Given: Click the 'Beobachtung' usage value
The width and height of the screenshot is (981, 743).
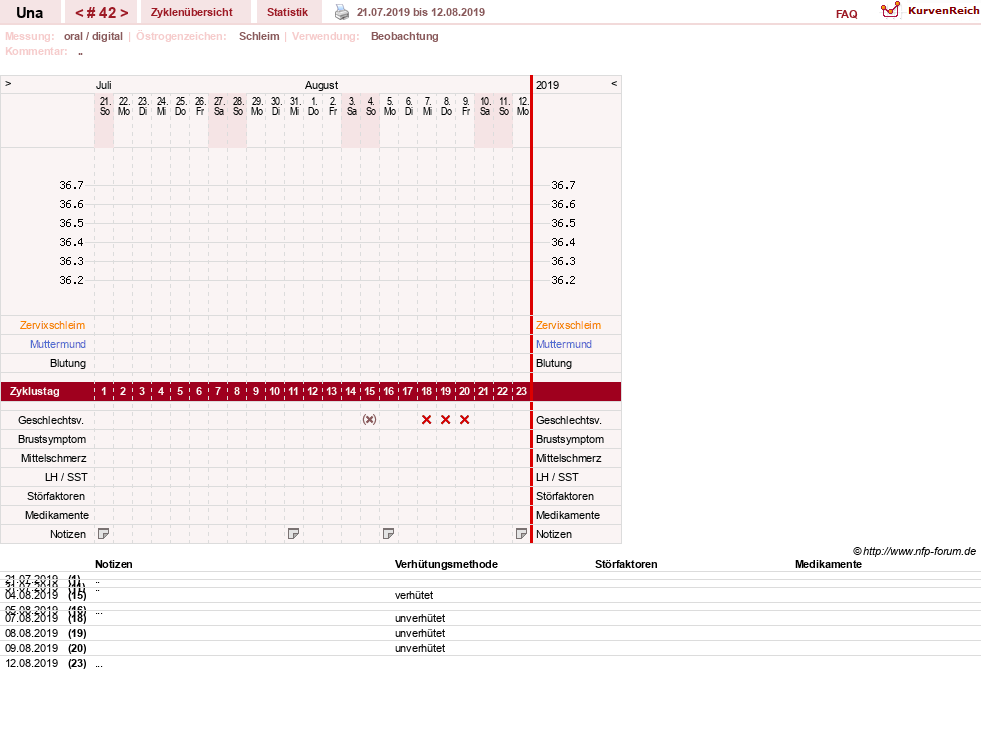Looking at the screenshot, I should [405, 36].
